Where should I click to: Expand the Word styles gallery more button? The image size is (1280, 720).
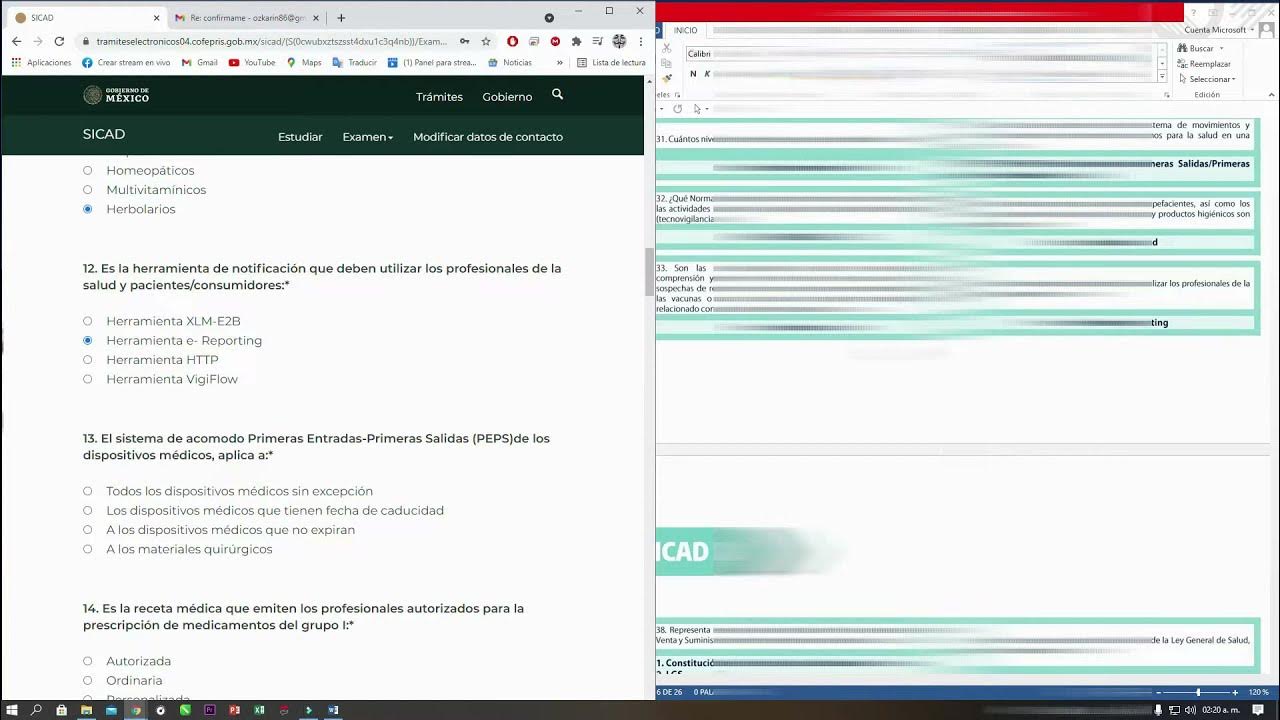(1162, 77)
